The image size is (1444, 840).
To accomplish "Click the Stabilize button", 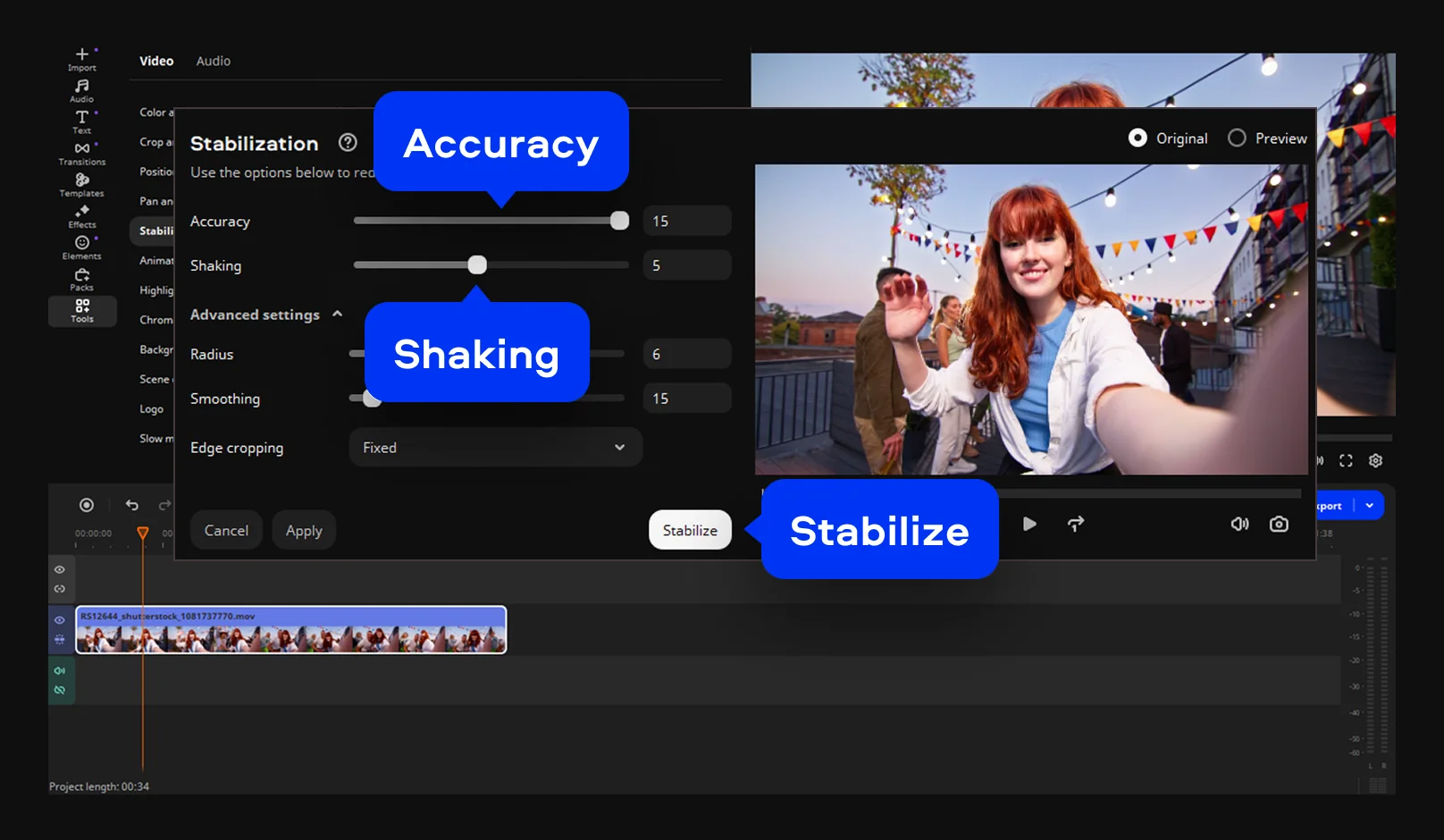I will [690, 530].
